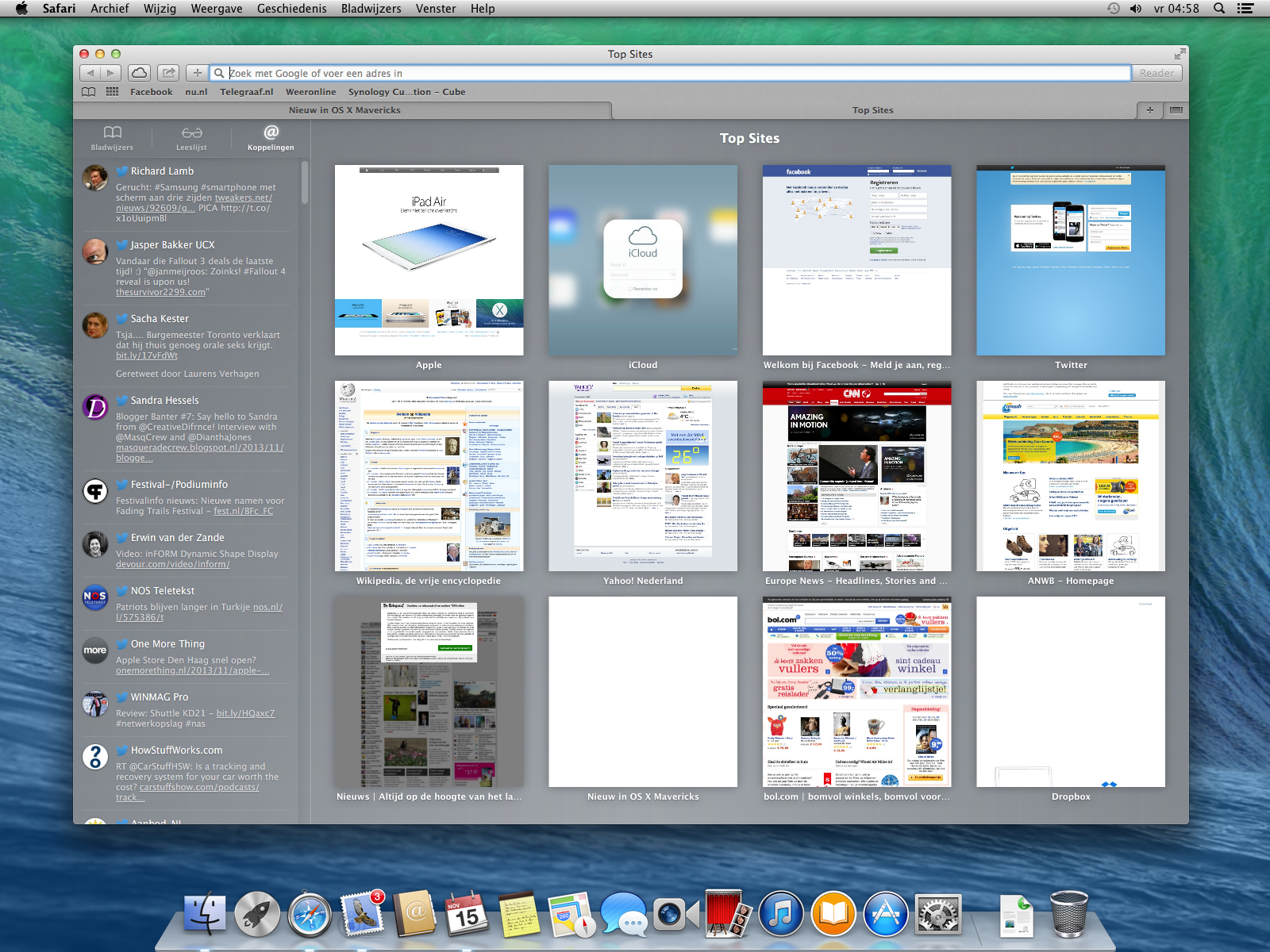Open Calendar in the Dock
Image resolution: width=1270 pixels, height=952 pixels.
coord(467,914)
